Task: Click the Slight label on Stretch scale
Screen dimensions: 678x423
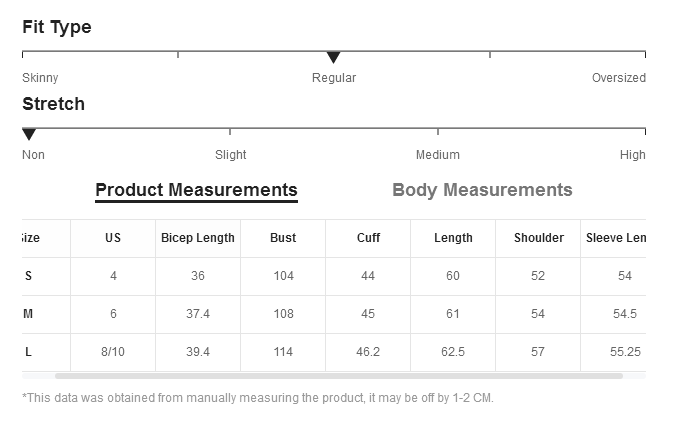Action: pos(230,155)
